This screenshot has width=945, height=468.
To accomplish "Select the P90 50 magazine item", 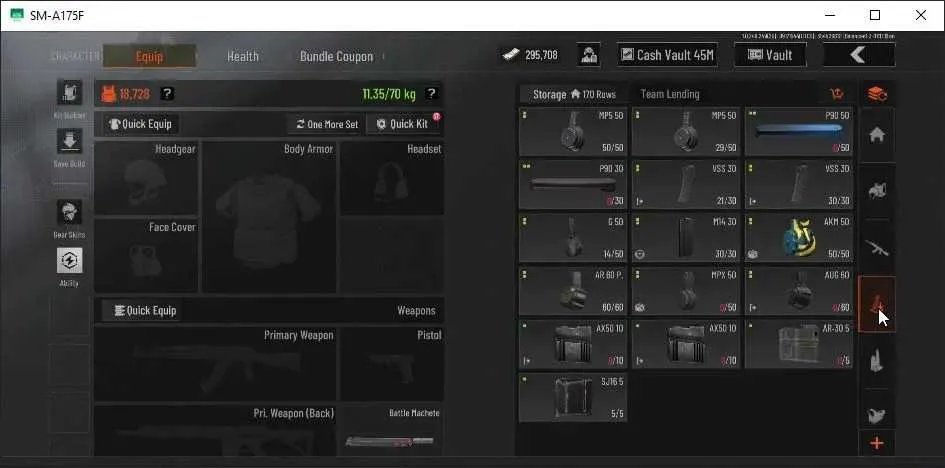I will pyautogui.click(x=799, y=132).
